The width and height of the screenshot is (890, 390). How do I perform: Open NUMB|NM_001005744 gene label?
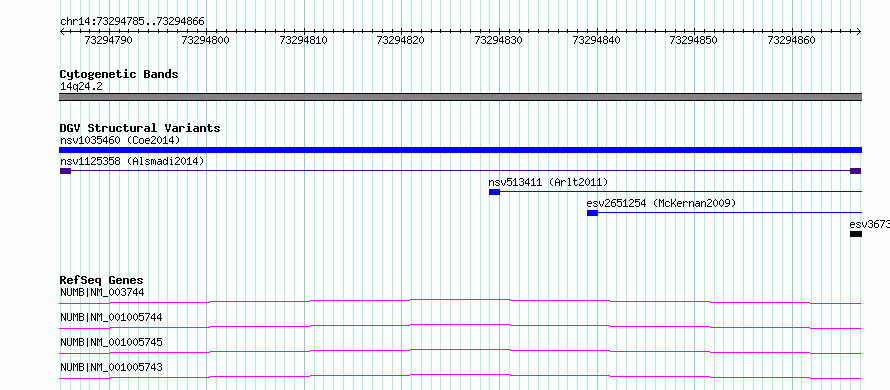coord(111,317)
